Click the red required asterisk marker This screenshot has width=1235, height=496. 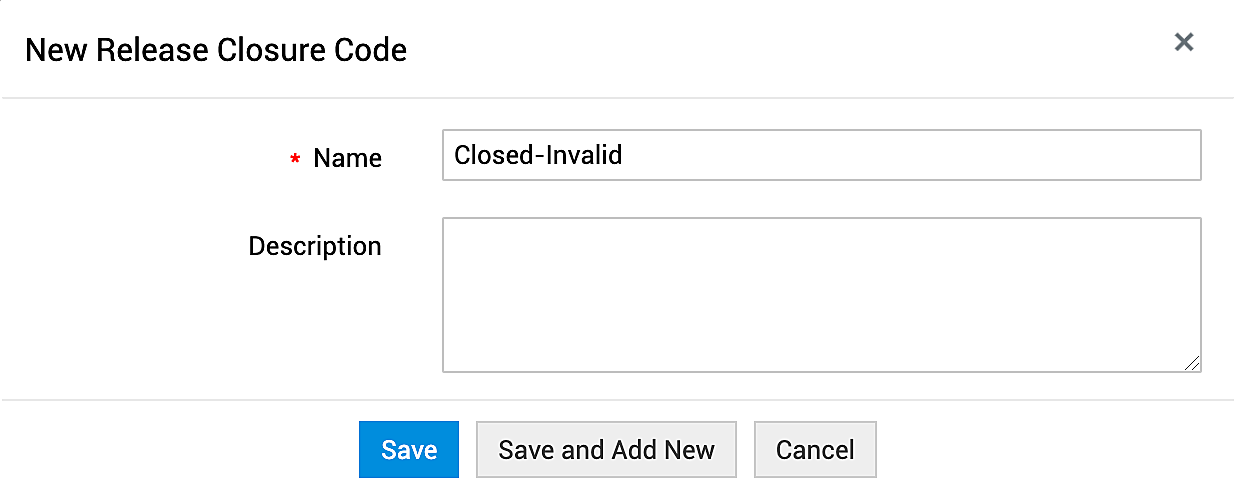pyautogui.click(x=295, y=160)
